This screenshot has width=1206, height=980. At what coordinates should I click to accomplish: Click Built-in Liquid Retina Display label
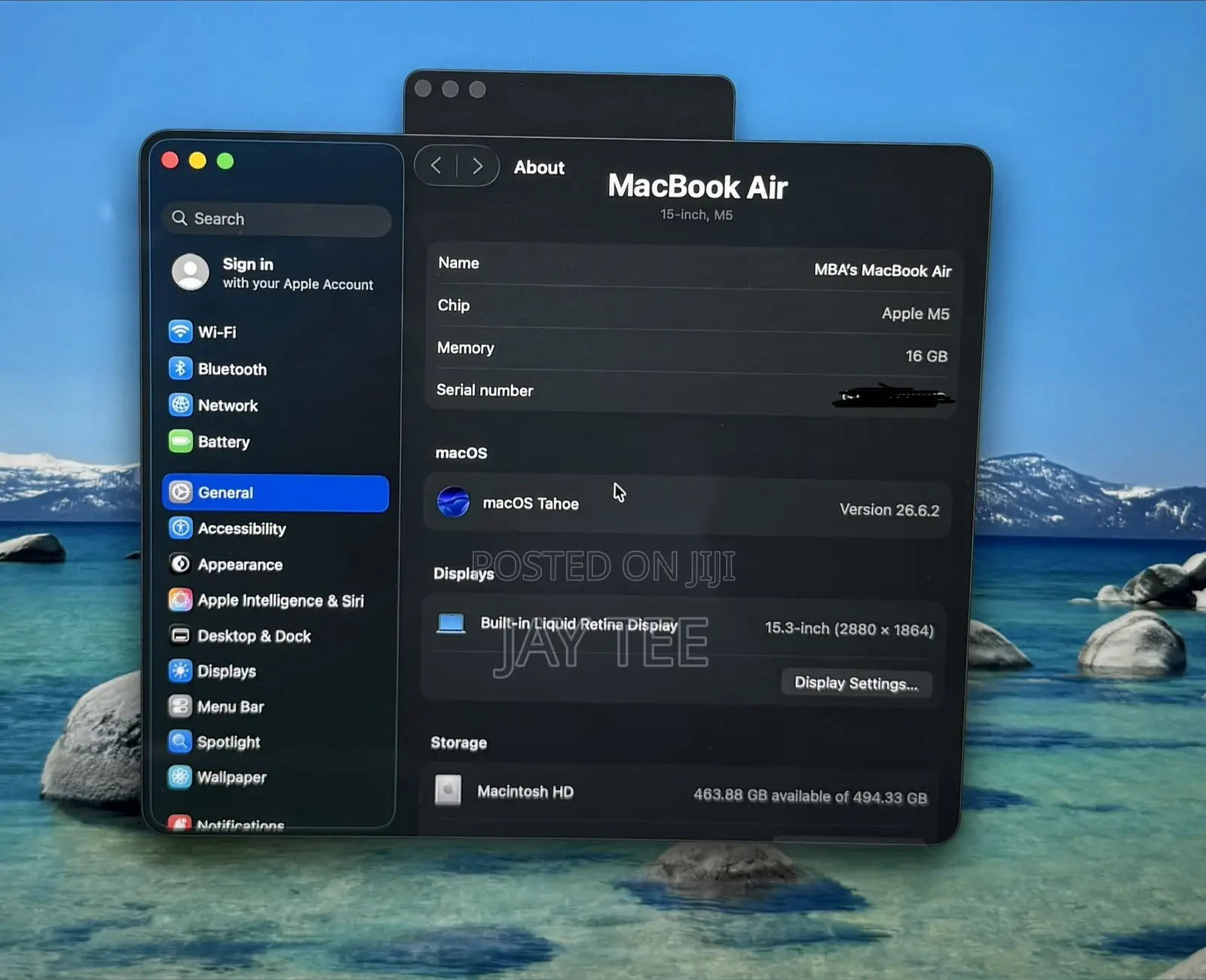579,624
